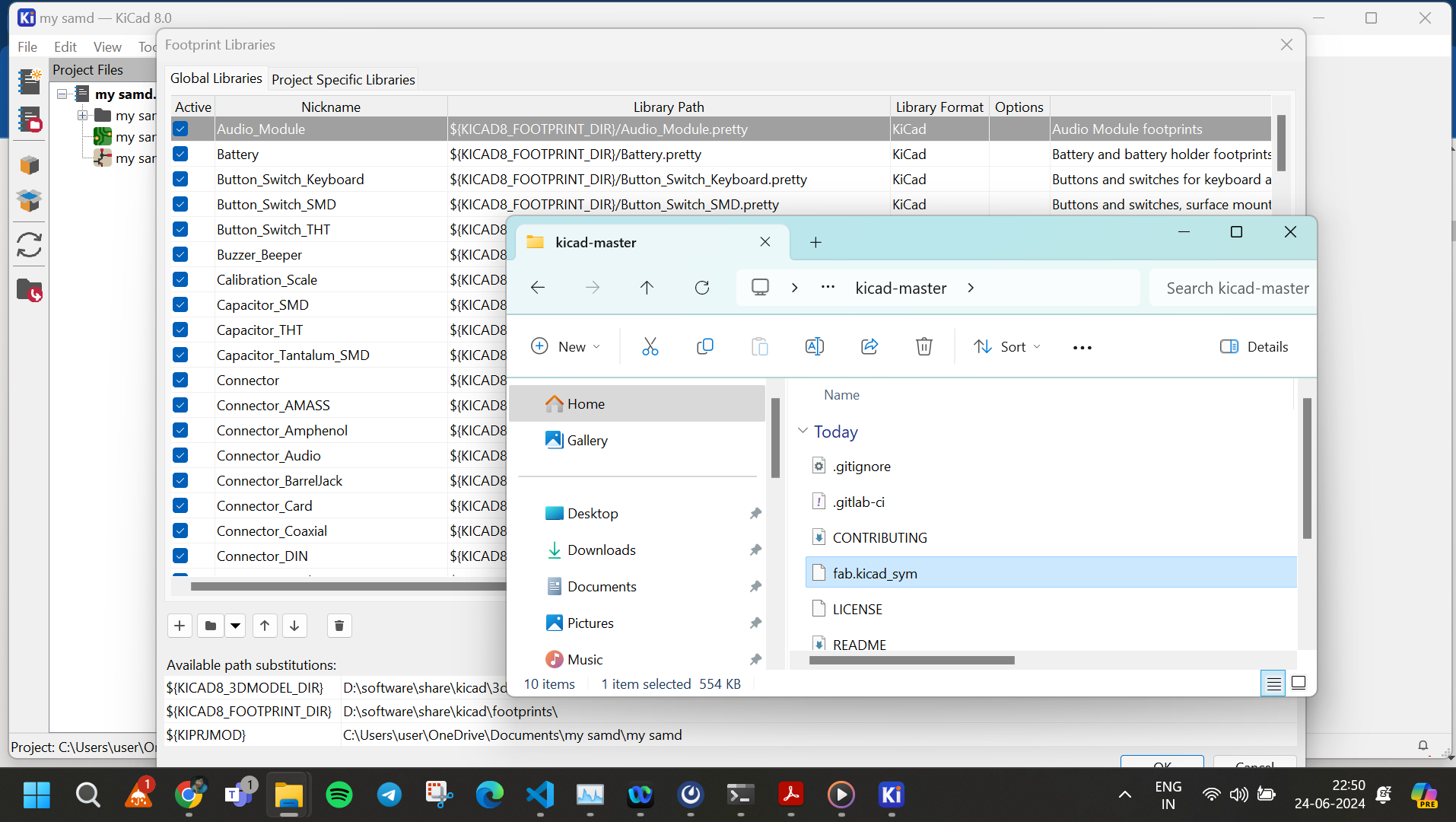Open add-library type dropdown arrow
The height and width of the screenshot is (822, 1456).
[236, 626]
